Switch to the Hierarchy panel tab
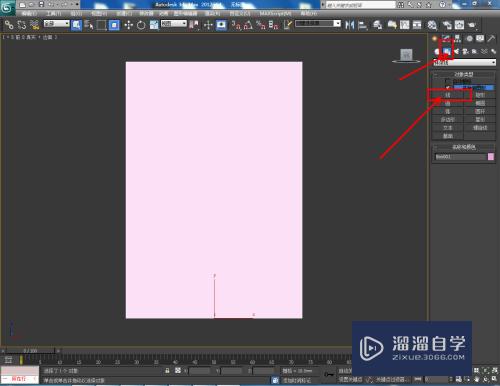Image resolution: width=500 pixels, height=386 pixels. click(x=457, y=39)
